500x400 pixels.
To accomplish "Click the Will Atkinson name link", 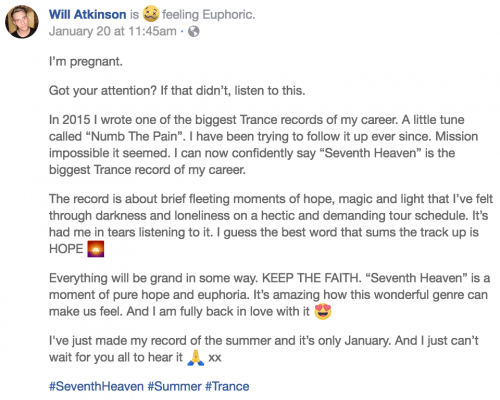I will (x=88, y=15).
